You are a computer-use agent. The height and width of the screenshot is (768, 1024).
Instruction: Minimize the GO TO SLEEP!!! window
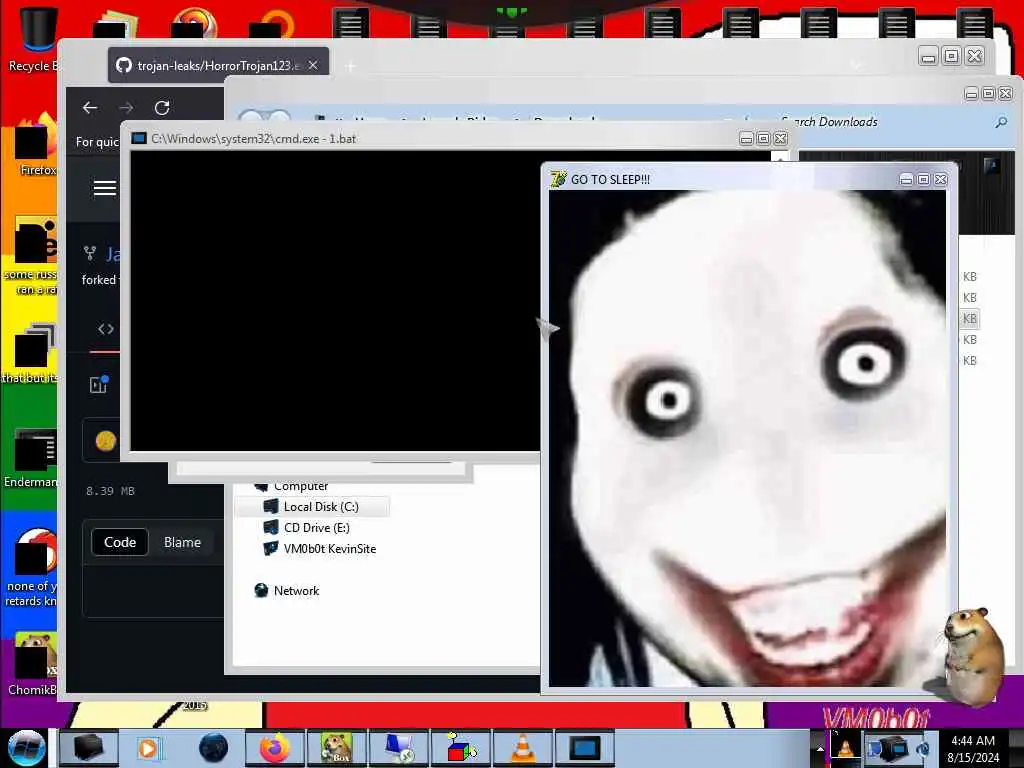click(x=906, y=180)
